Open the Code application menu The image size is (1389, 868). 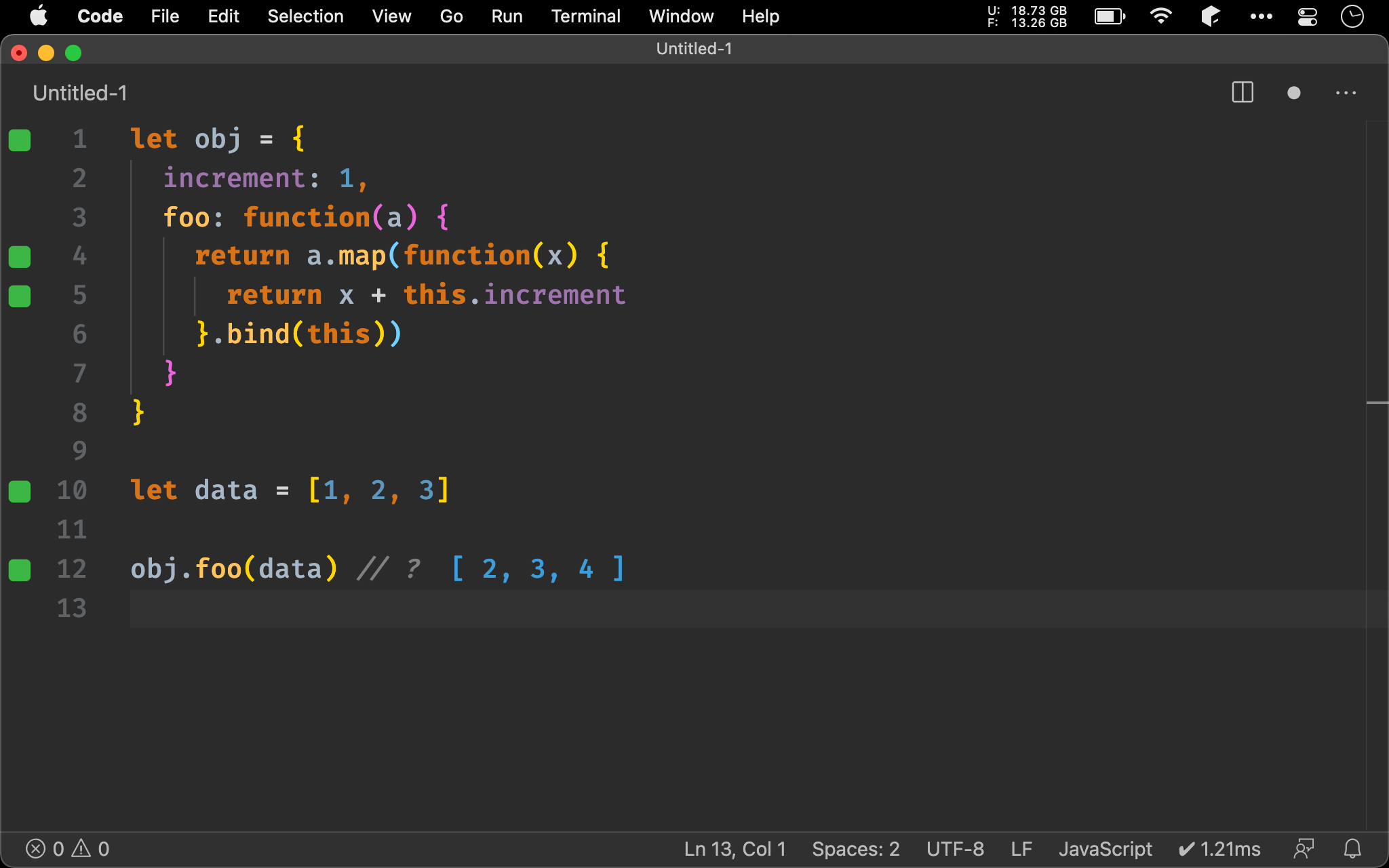coord(100,16)
